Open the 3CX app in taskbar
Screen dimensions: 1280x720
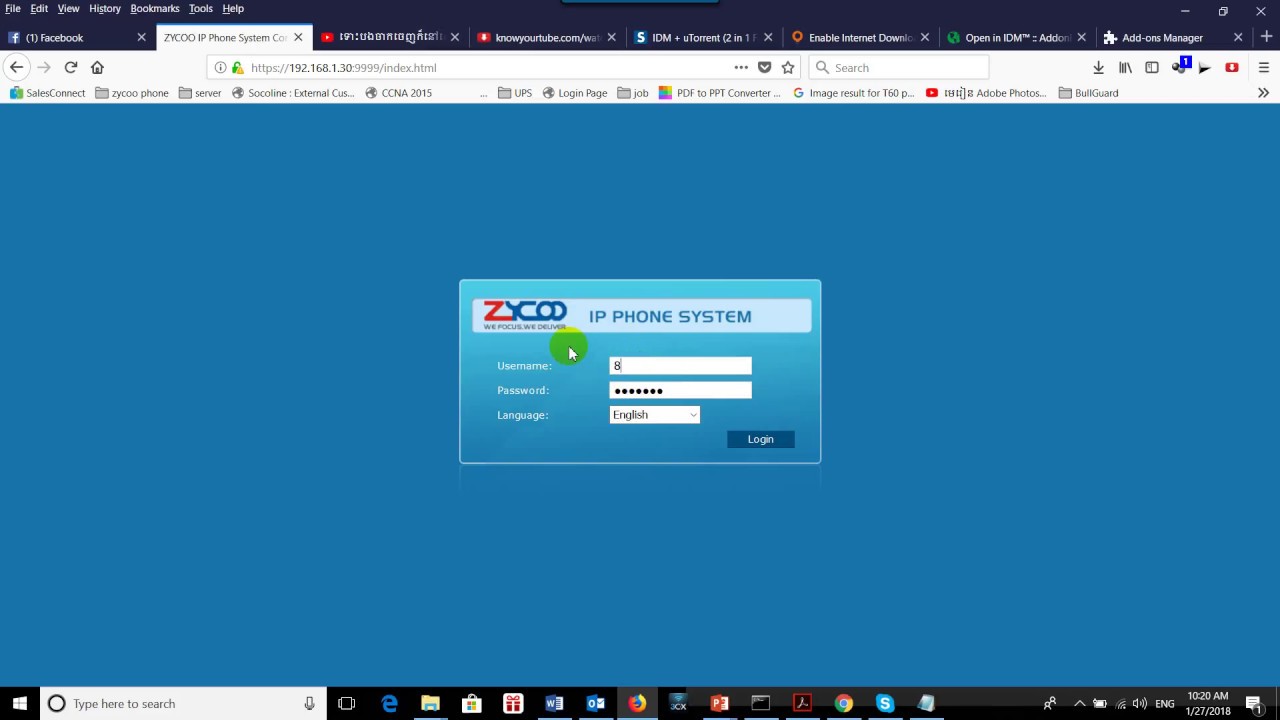coord(678,703)
